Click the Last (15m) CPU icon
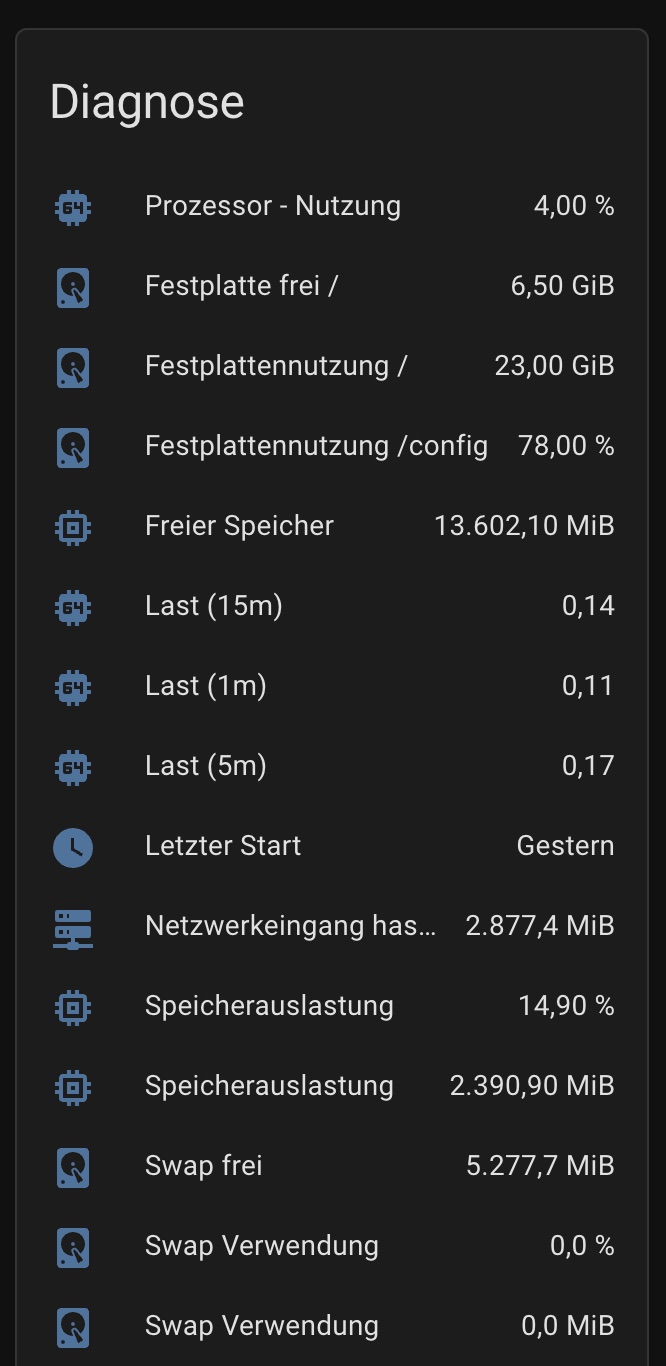 tap(73, 607)
